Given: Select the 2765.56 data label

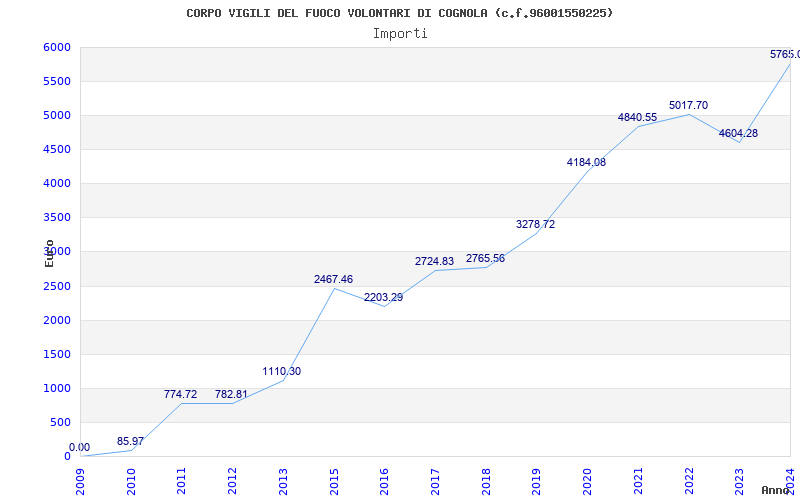Looking at the screenshot, I should (x=485, y=258).
